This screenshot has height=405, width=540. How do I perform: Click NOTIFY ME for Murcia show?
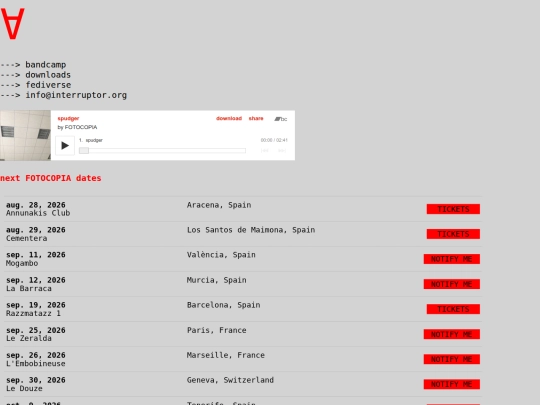[x=451, y=284]
